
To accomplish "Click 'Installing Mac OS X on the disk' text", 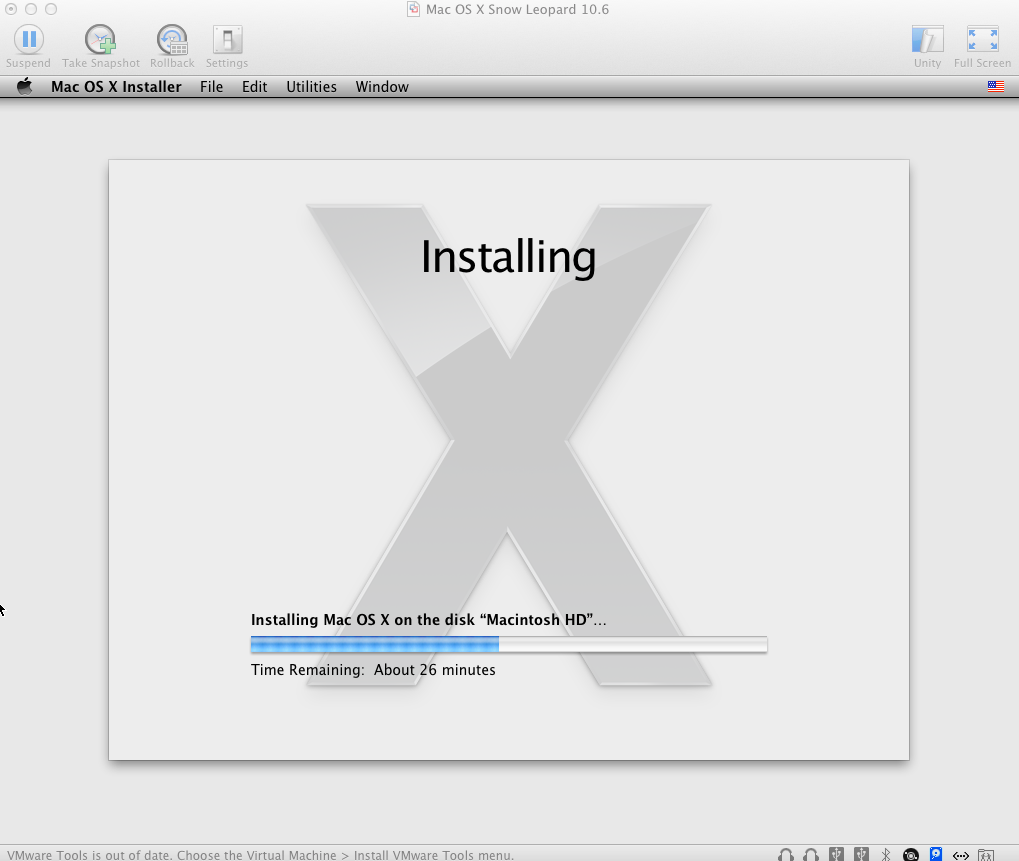I will pos(428,619).
